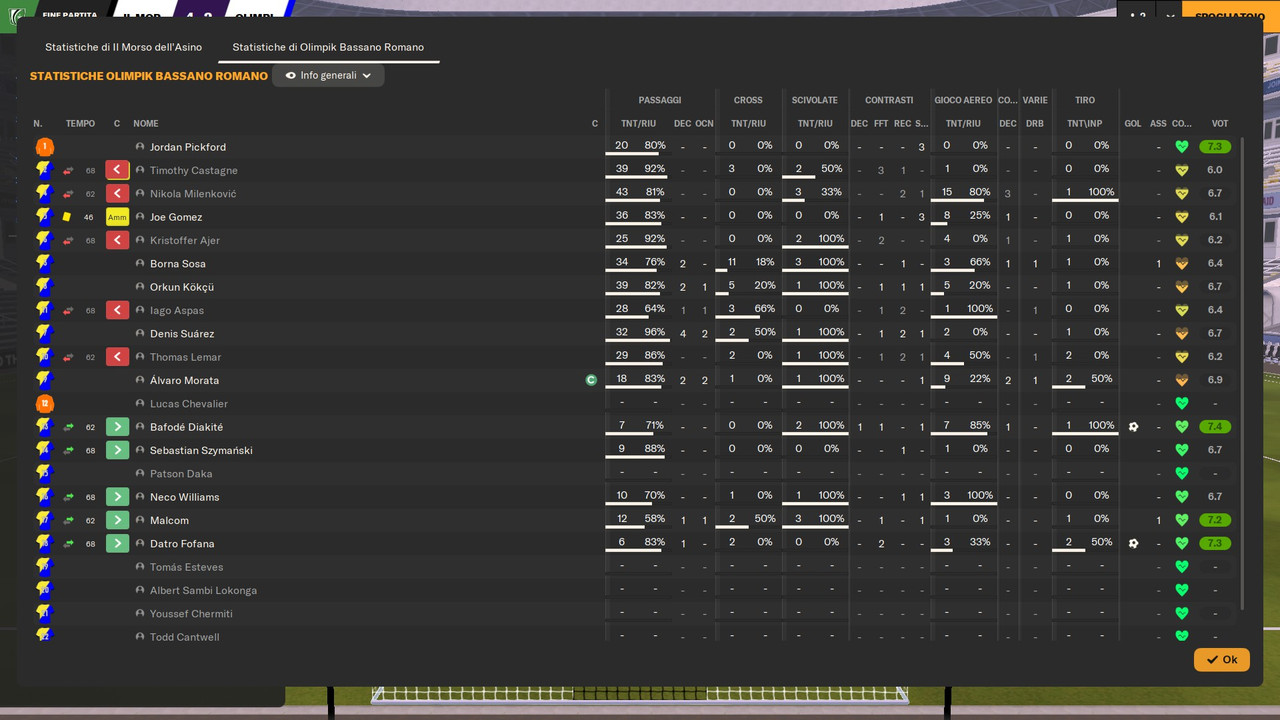Confirm with the Ok button
1280x720 pixels.
coord(1221,659)
